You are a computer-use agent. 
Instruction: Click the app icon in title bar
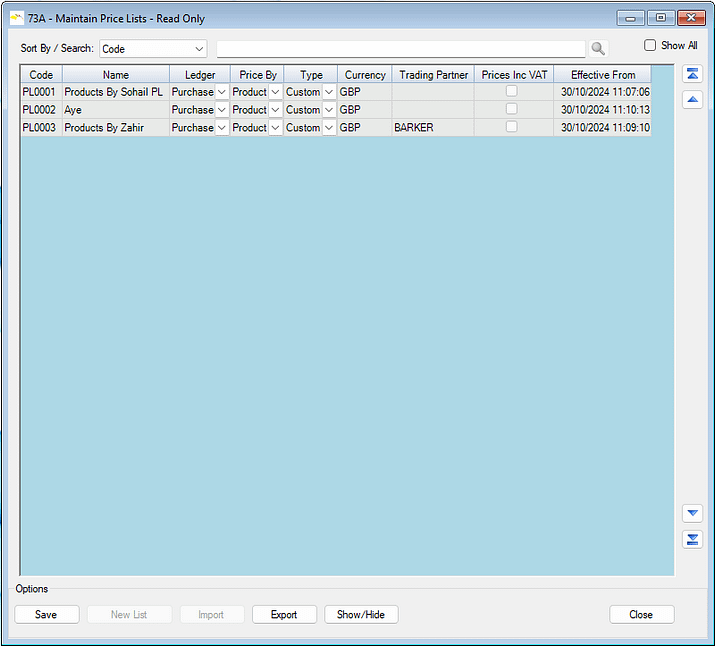[x=16, y=17]
